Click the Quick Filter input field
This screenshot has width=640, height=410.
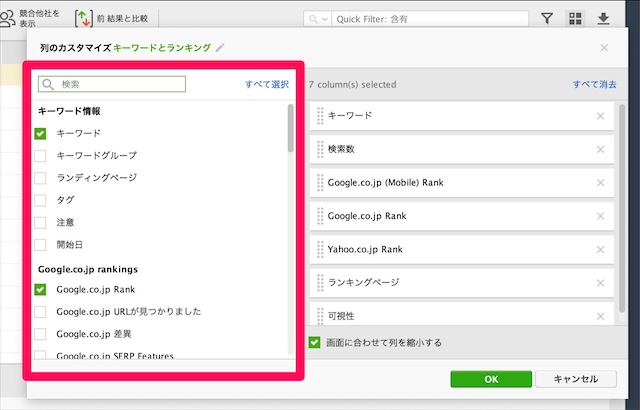point(430,19)
